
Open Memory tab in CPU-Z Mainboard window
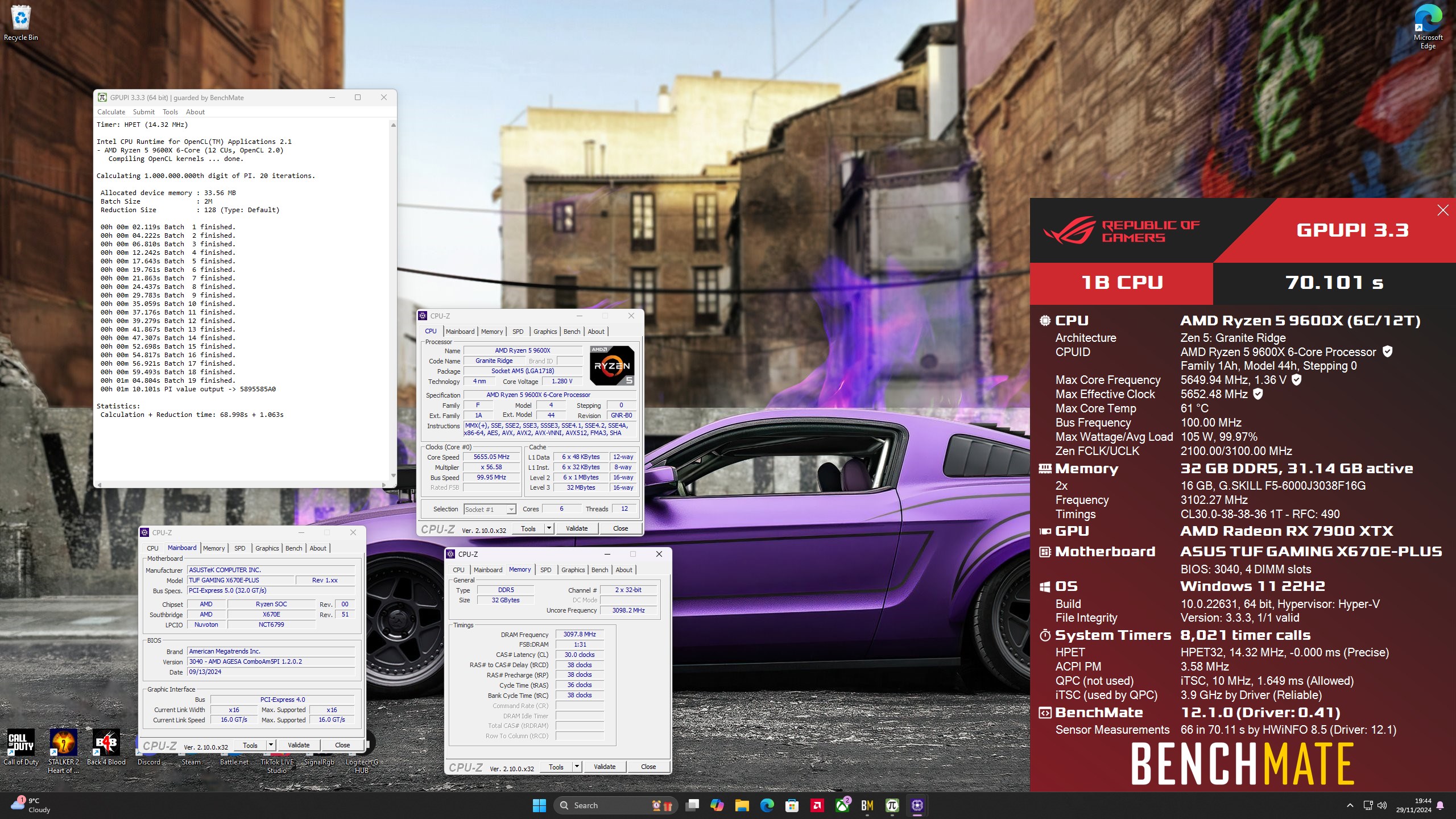click(x=214, y=548)
